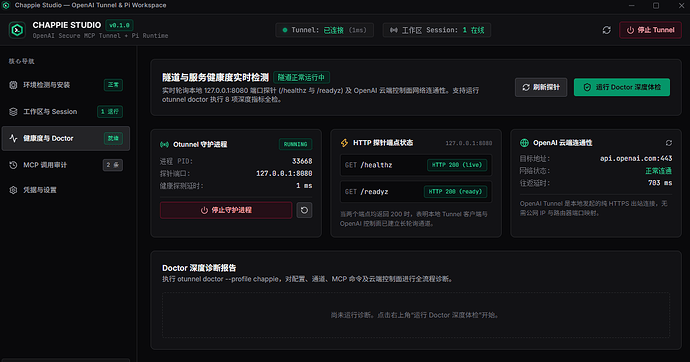690x362 pixels.
Task: Click the 隧道正常运行中 status badge
Action: pos(301,77)
